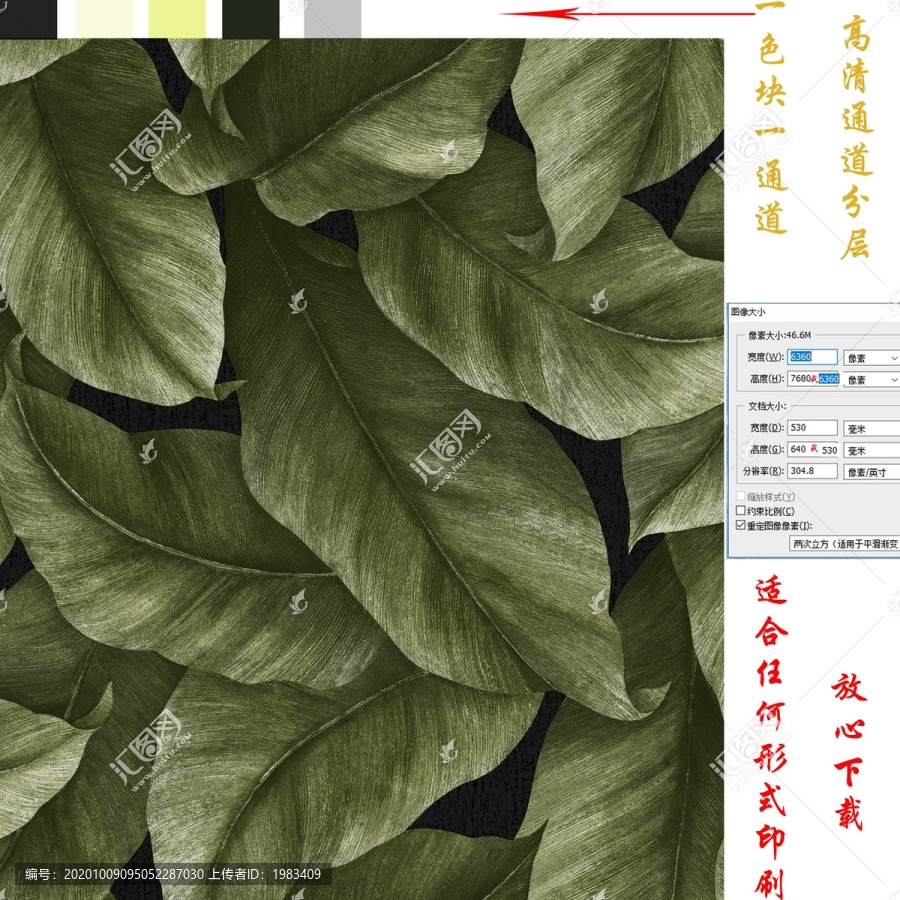Open the document height unit dropdown 毫米
The image size is (900, 900).
click(871, 451)
